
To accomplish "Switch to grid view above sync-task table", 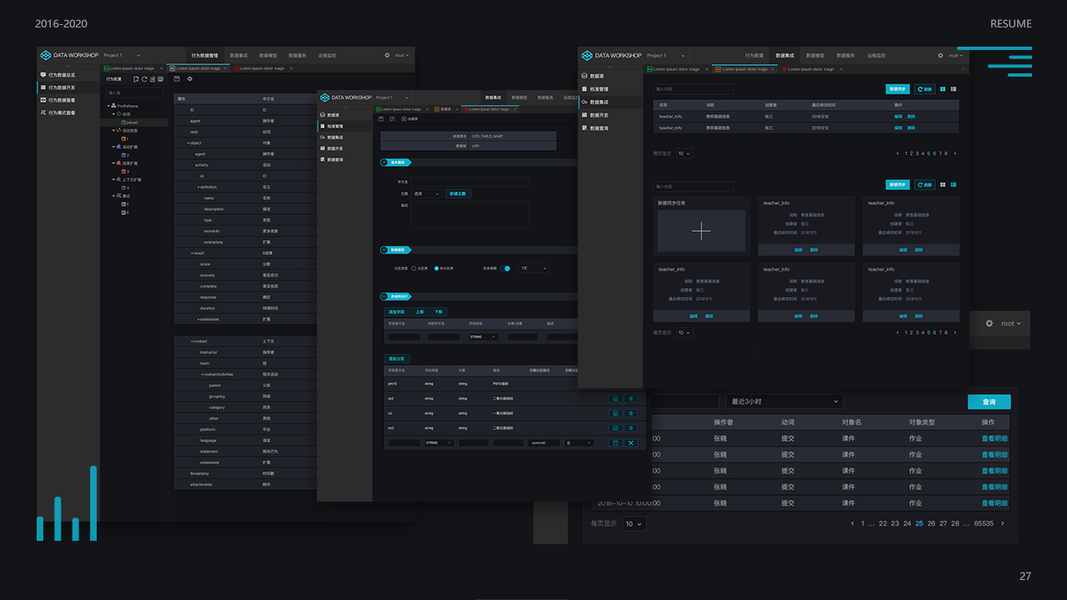I will 942,89.
